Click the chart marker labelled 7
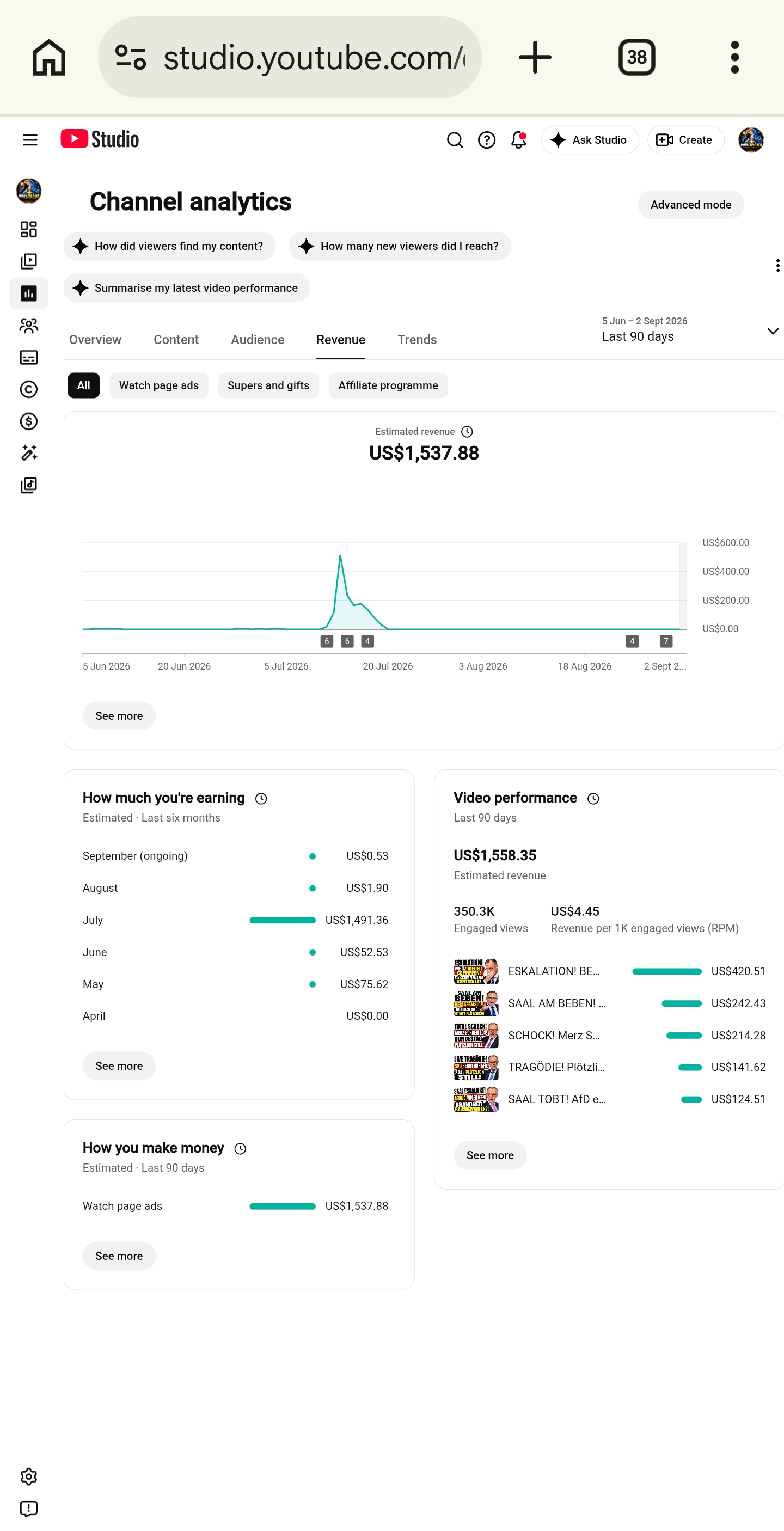The width and height of the screenshot is (784, 1531). pyautogui.click(x=666, y=641)
